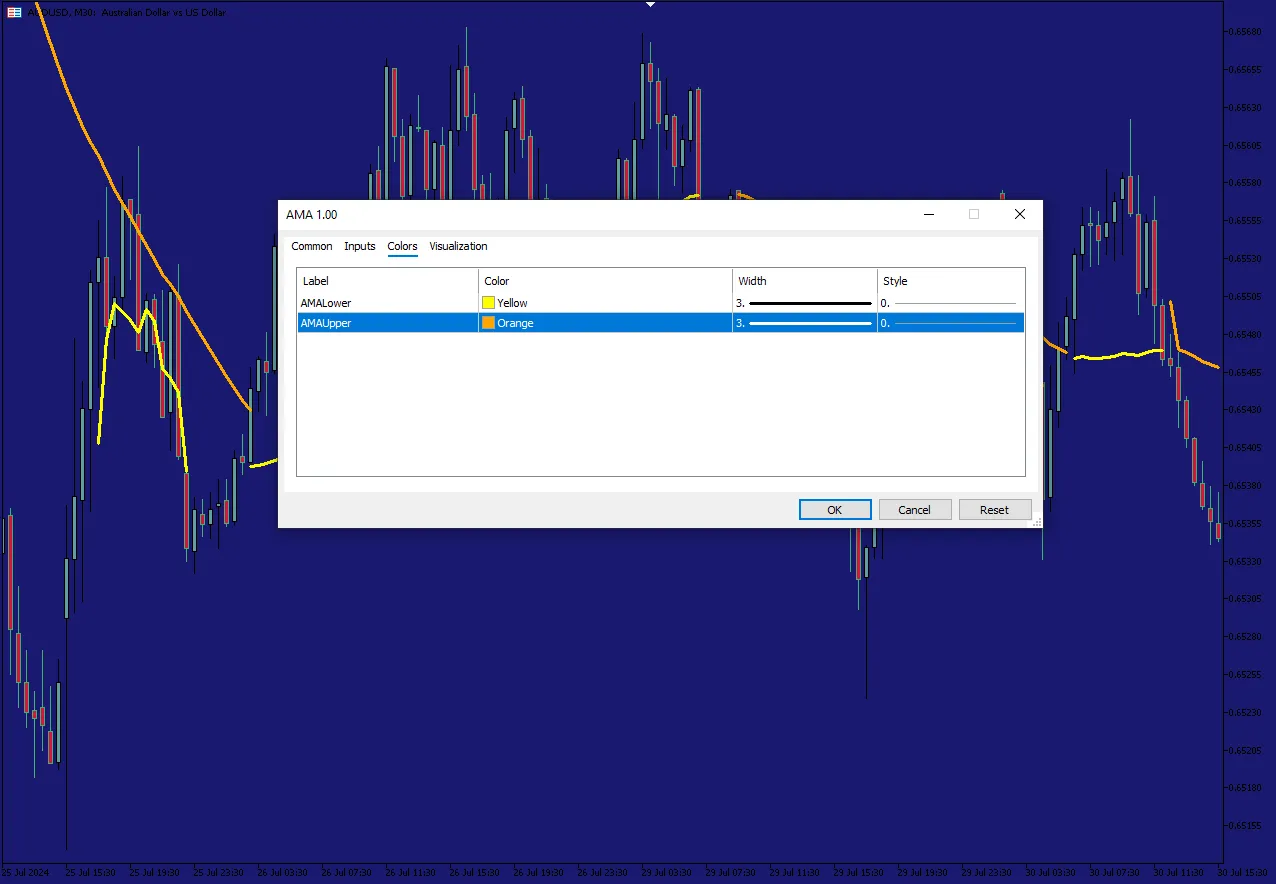Click the 29 Jul 03:30 time label
The image size is (1276, 884).
pos(666,872)
